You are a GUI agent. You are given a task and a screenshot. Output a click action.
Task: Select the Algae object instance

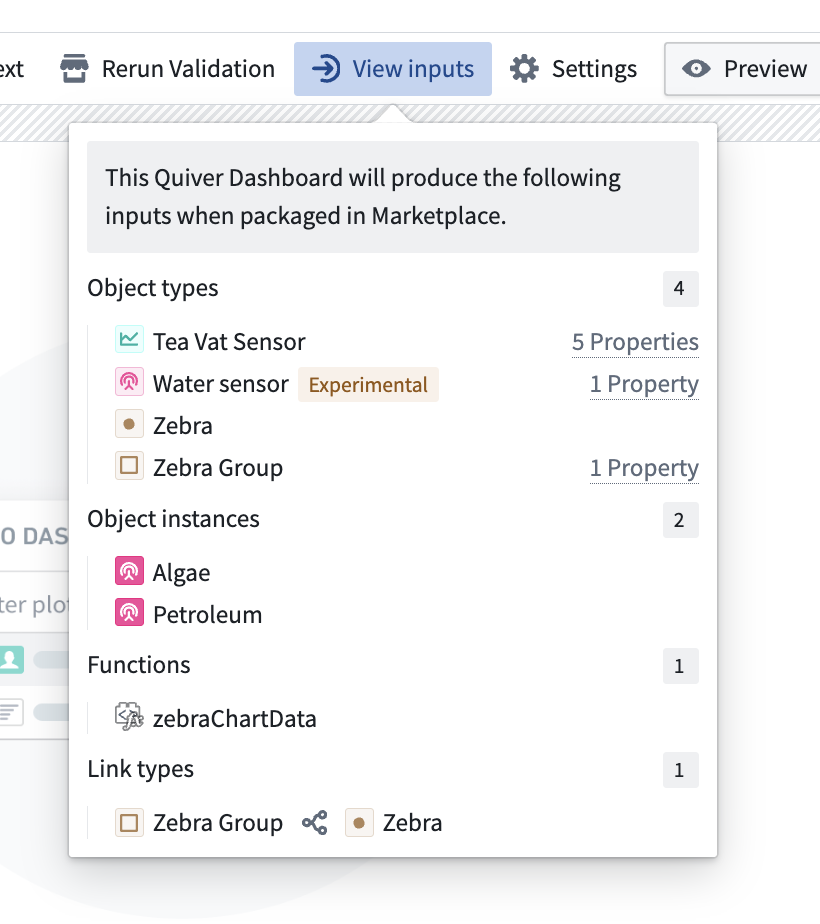(181, 573)
